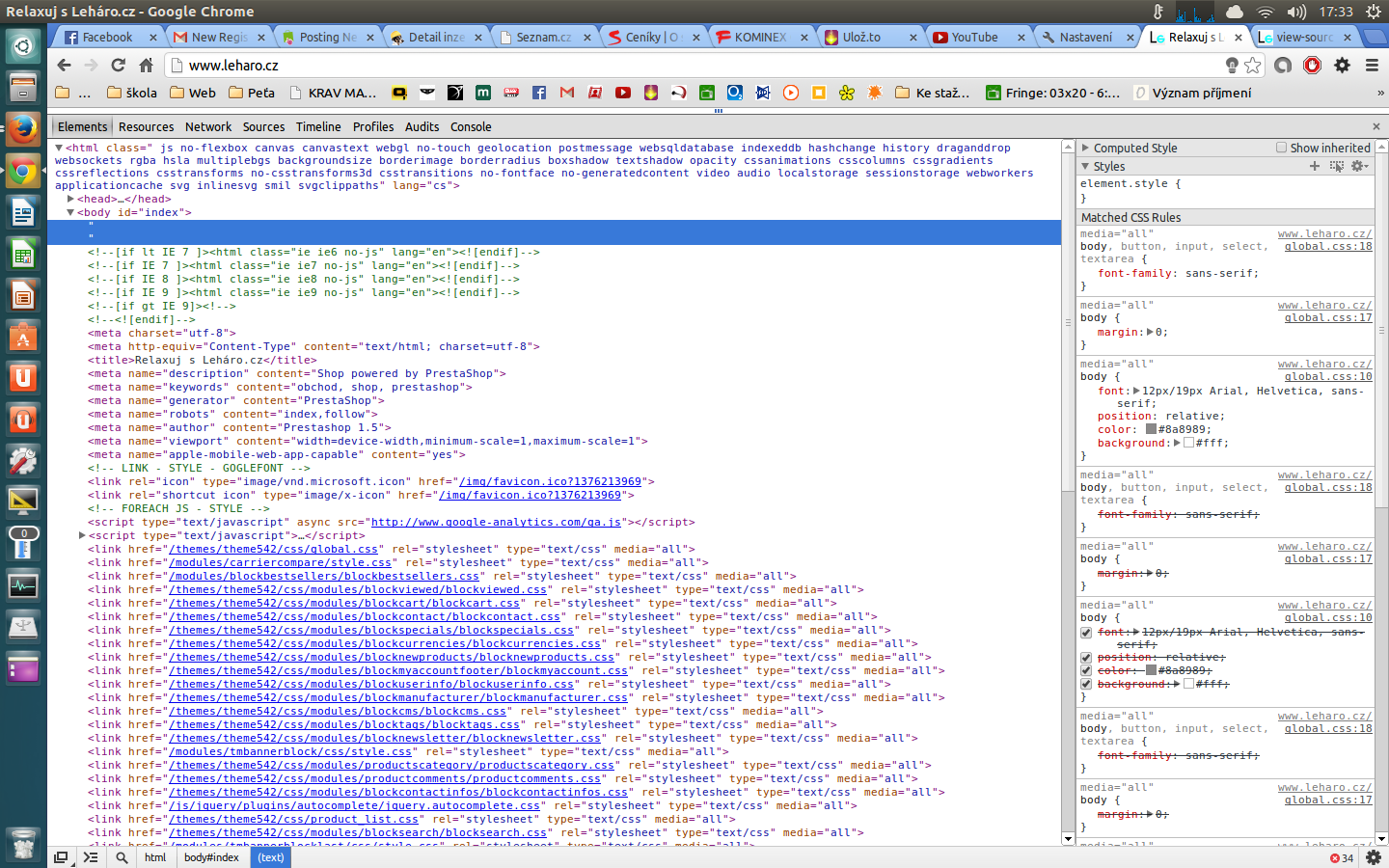Reload the page with the refresh icon
This screenshot has width=1389, height=868.
point(118,66)
